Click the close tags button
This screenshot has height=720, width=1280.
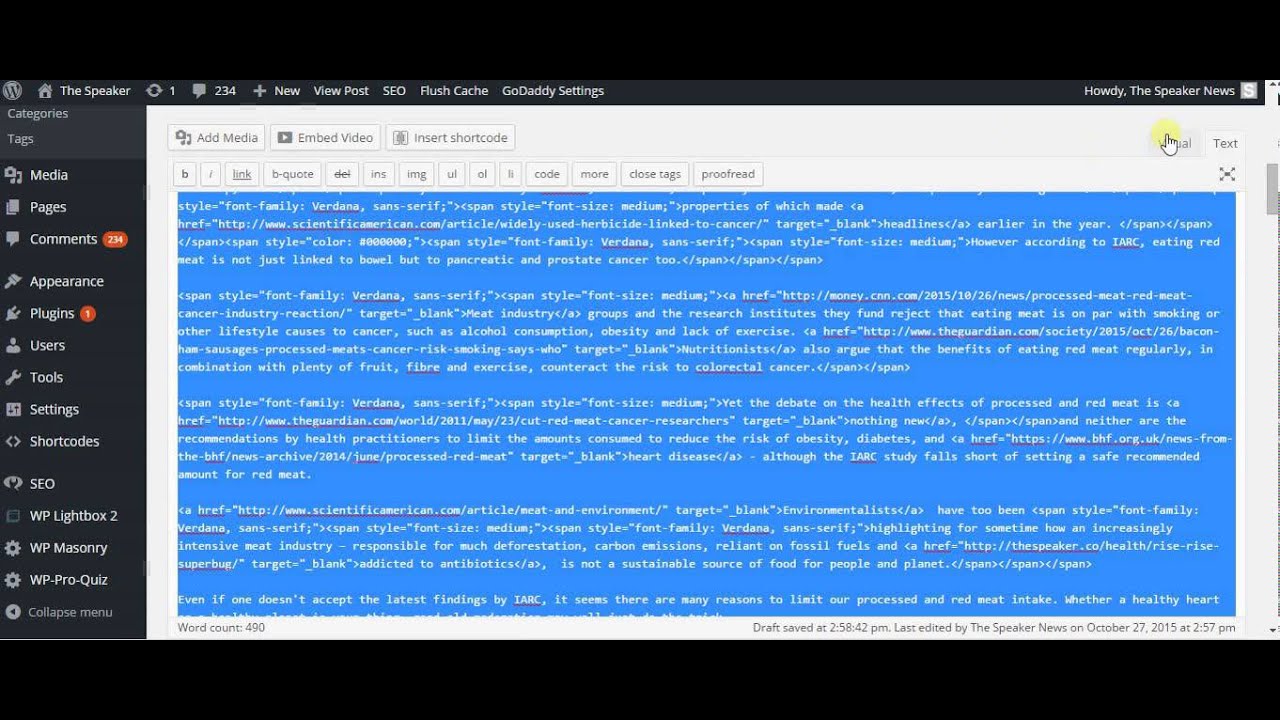pos(655,174)
